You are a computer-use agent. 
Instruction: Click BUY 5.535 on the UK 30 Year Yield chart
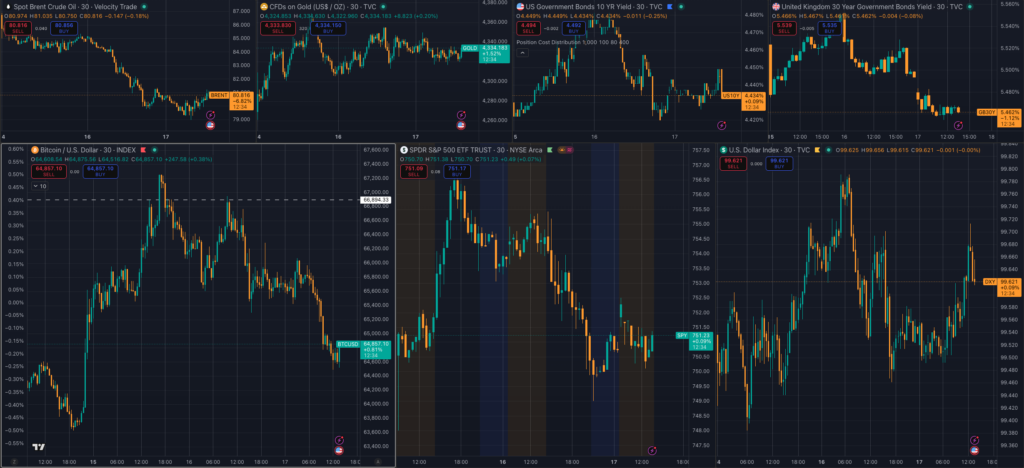tap(829, 28)
